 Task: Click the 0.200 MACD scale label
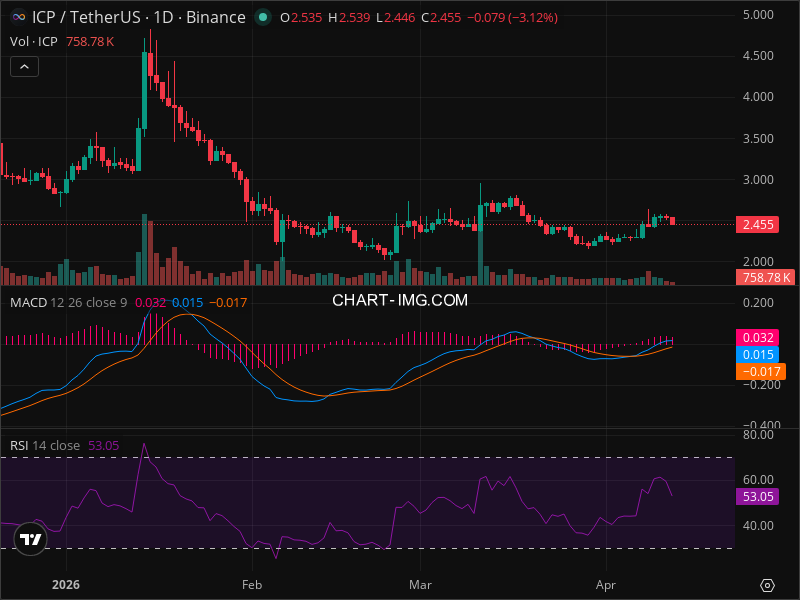pyautogui.click(x=758, y=303)
